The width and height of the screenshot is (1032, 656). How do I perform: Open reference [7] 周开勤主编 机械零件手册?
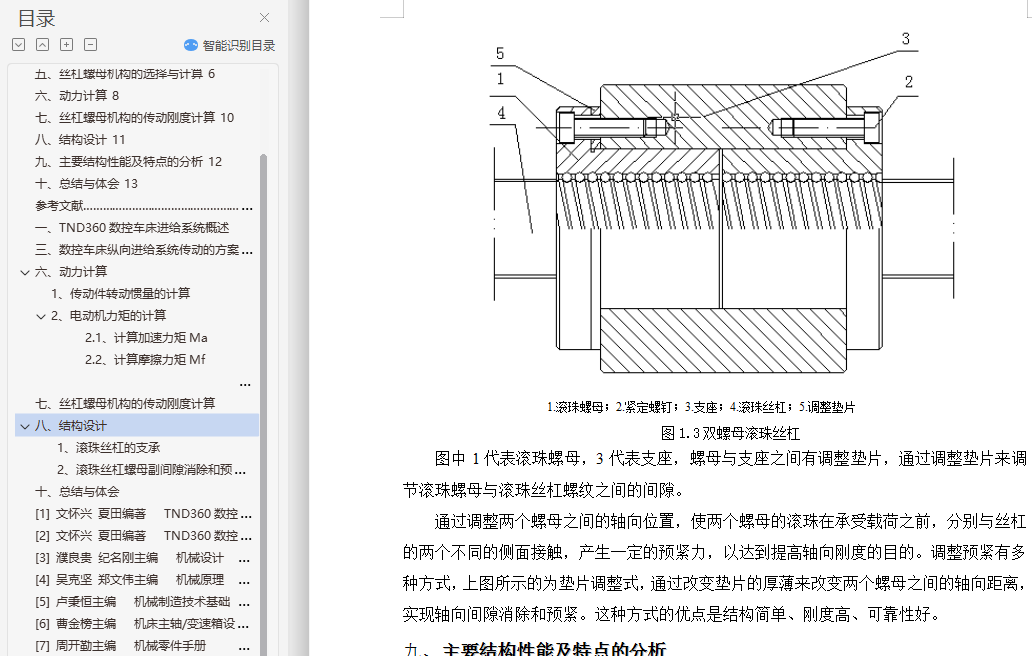point(143,646)
